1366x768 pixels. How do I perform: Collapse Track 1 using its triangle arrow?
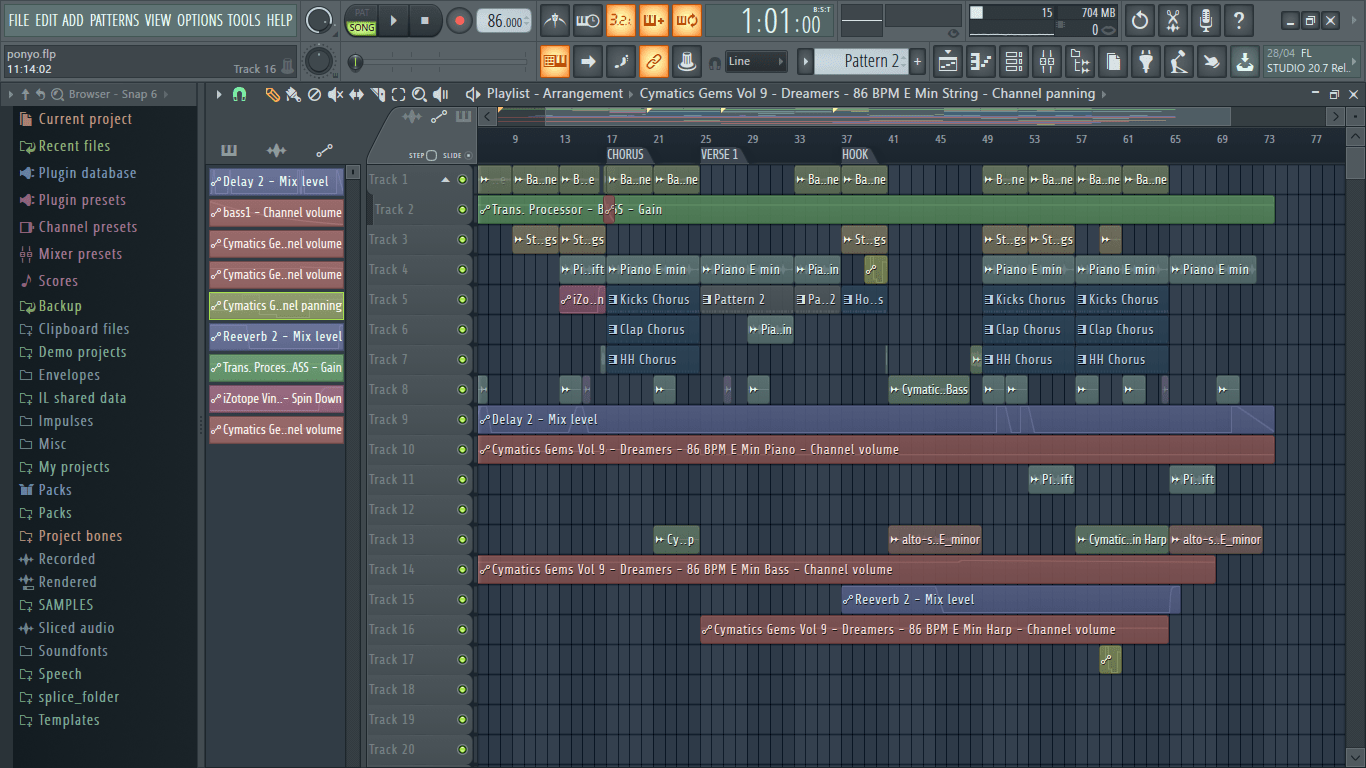(446, 180)
